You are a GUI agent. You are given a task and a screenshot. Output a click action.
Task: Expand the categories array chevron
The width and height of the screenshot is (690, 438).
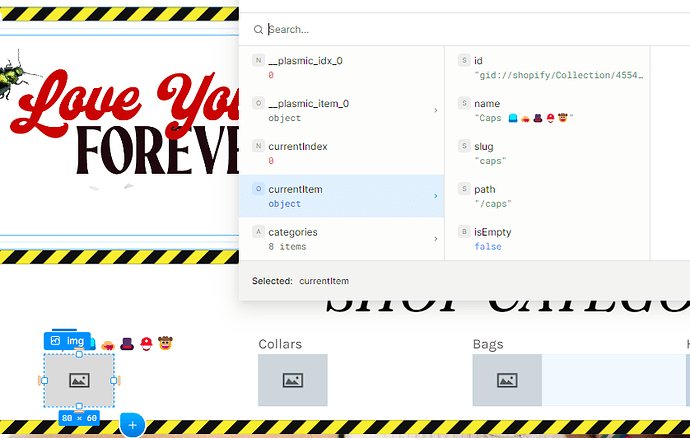click(x=435, y=239)
